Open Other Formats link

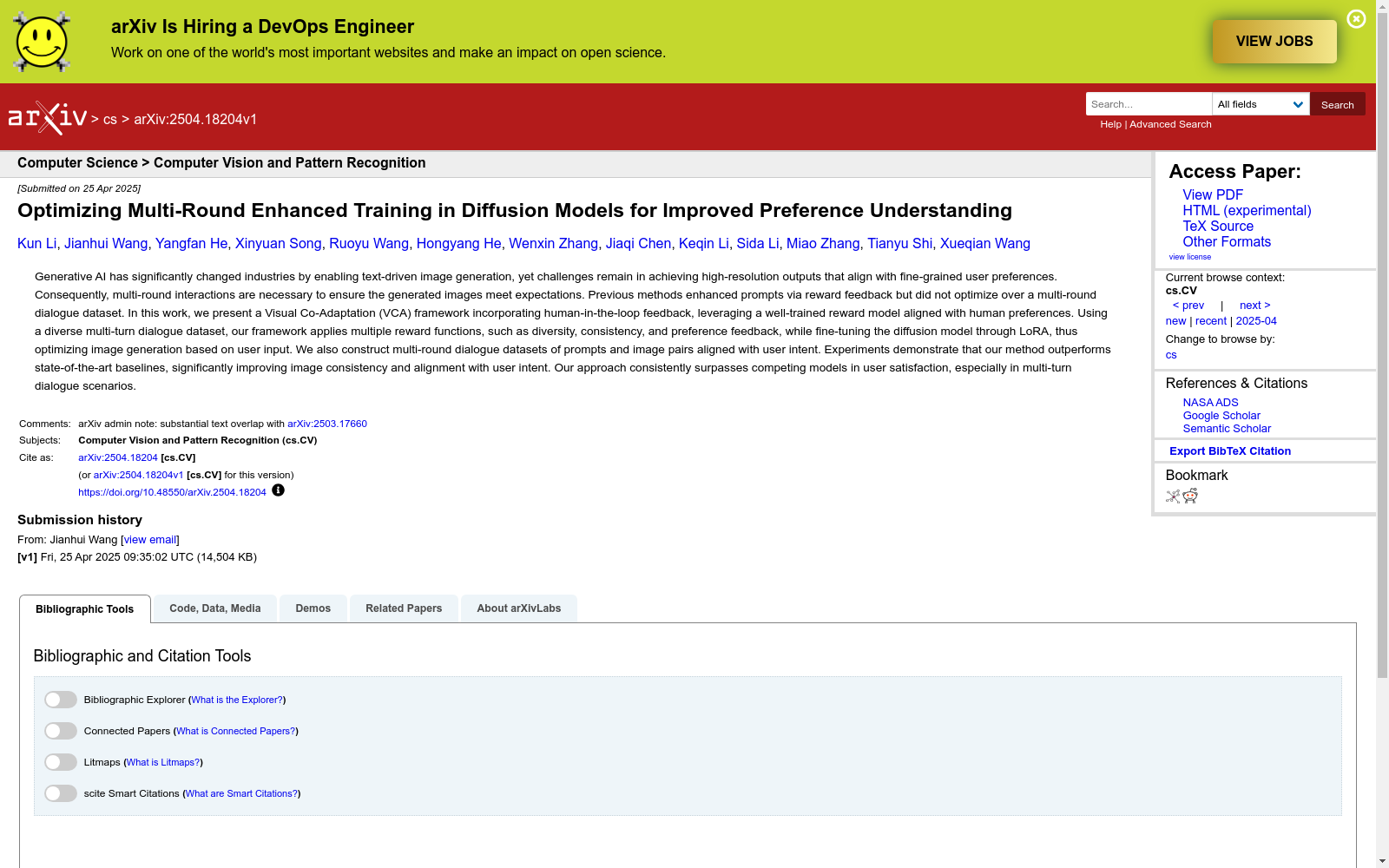coord(1227,242)
